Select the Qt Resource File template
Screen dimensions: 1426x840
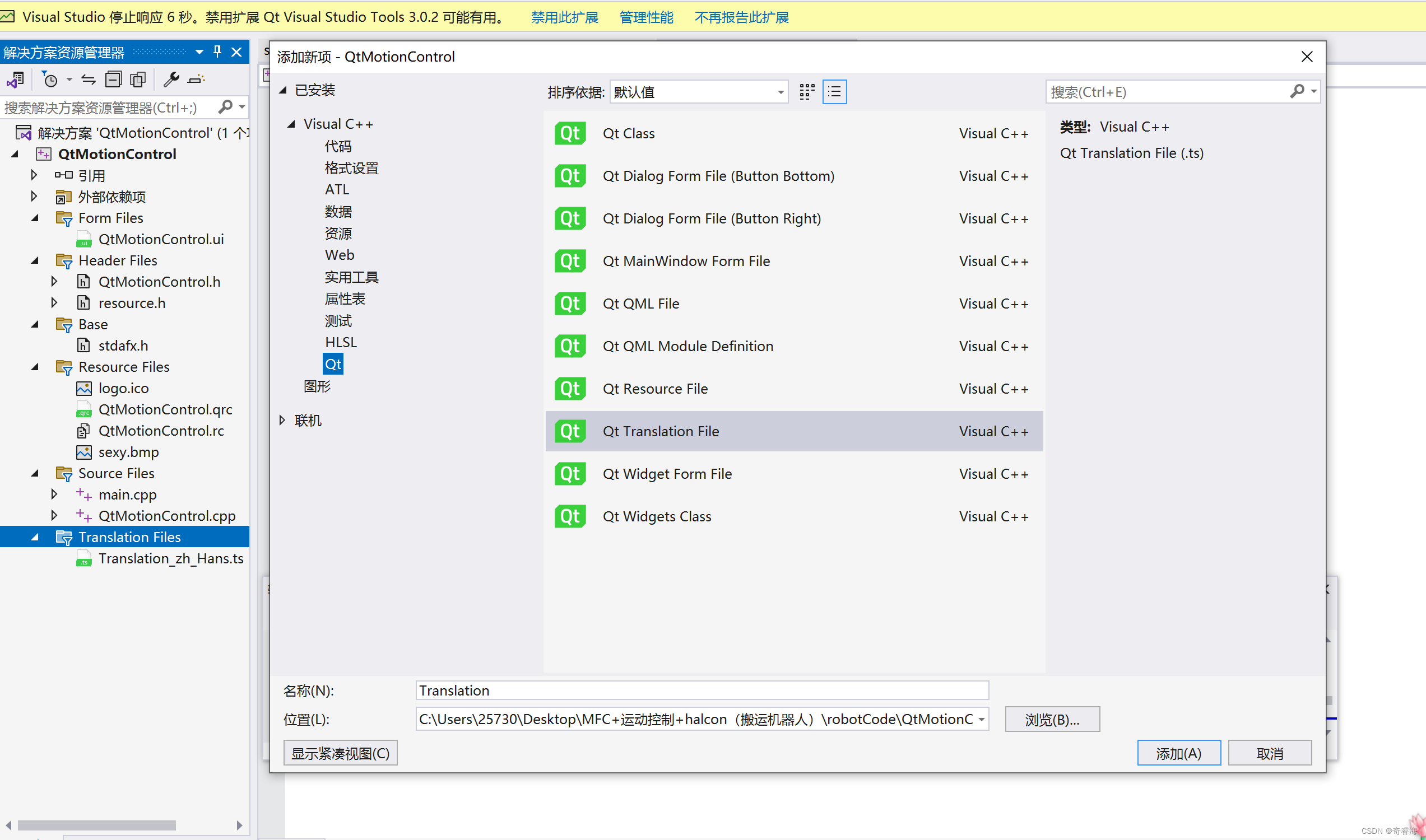tap(793, 389)
